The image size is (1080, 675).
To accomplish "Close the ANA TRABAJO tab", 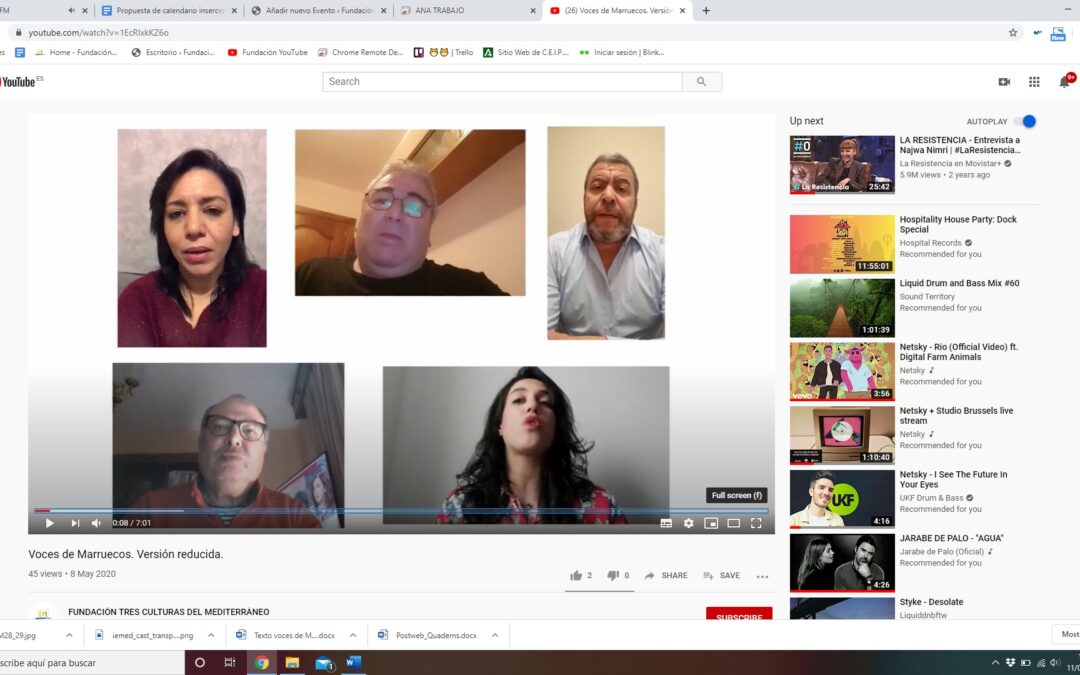I will [532, 10].
